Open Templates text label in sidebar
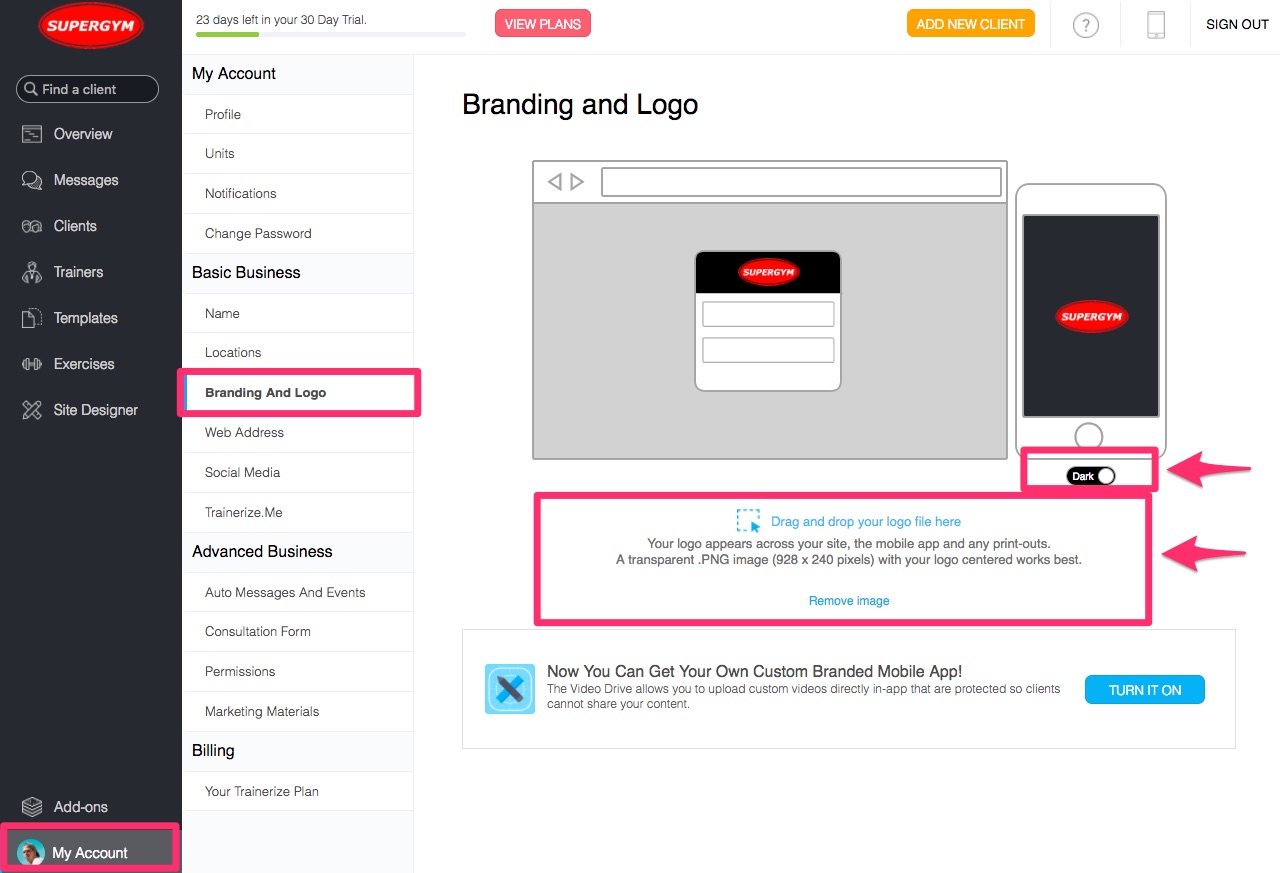 coord(86,318)
